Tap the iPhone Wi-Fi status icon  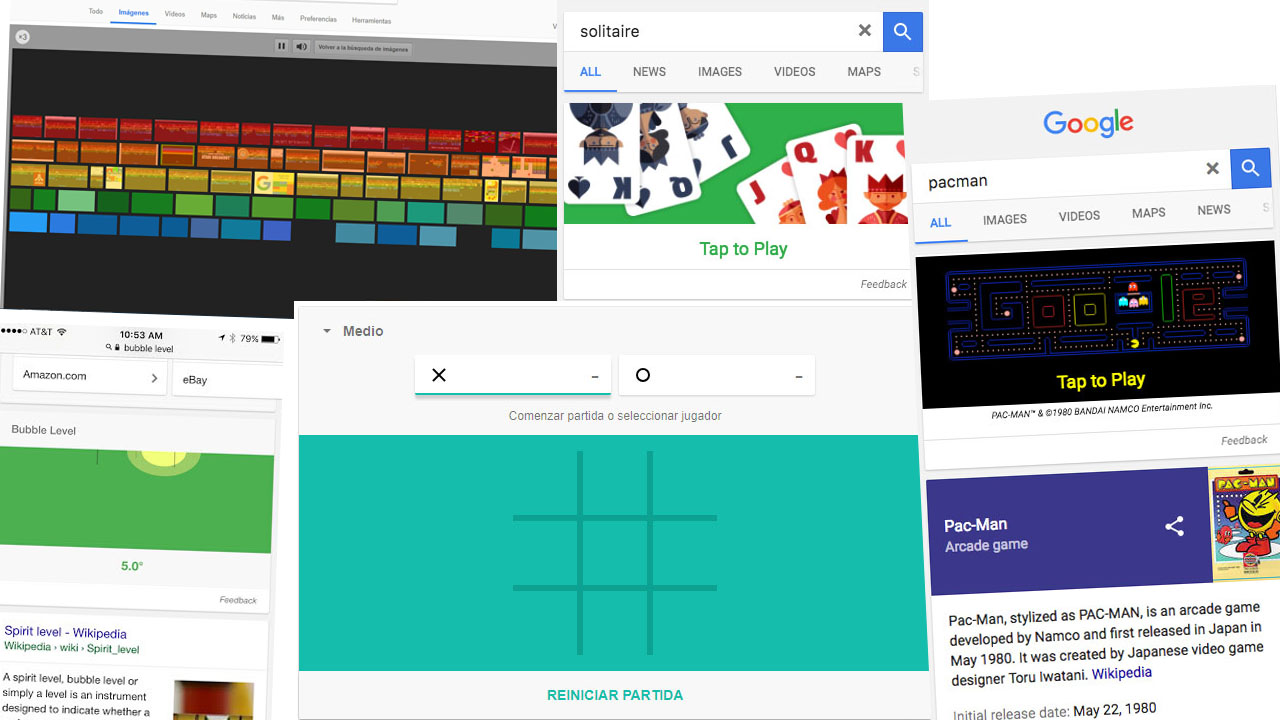[61, 331]
